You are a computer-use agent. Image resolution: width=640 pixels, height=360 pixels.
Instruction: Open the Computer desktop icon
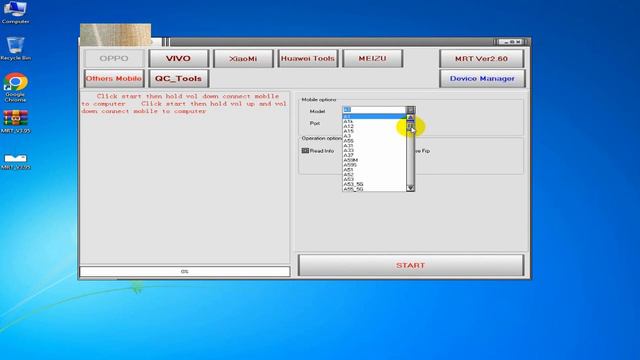pyautogui.click(x=16, y=12)
